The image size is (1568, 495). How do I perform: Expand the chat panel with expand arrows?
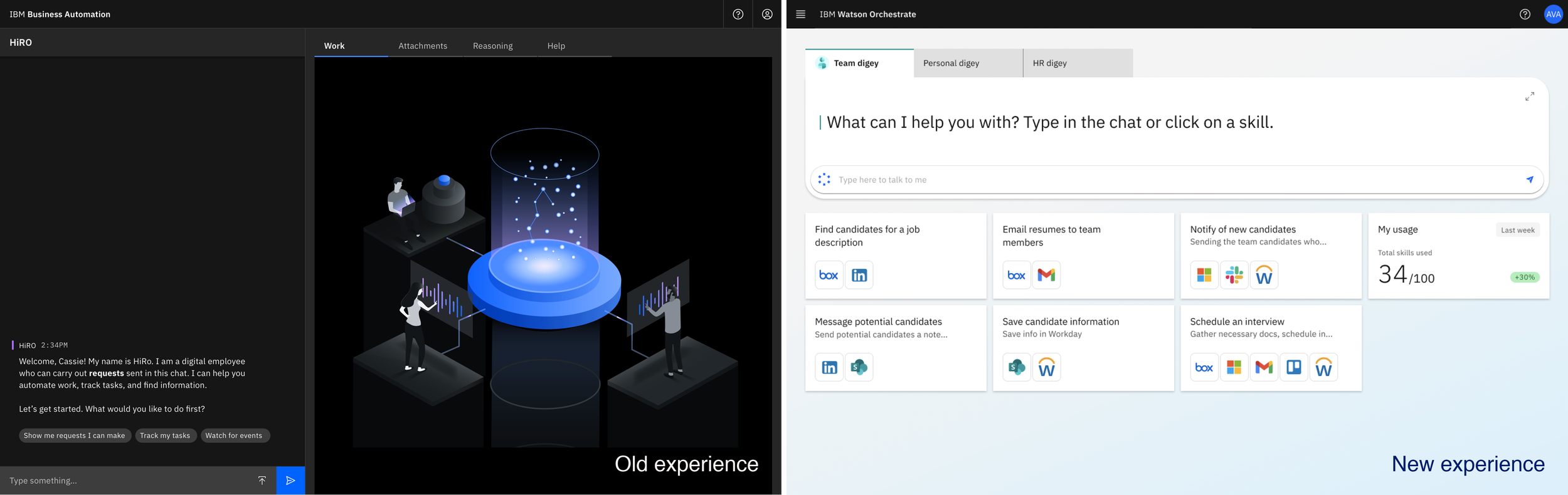(1530, 96)
